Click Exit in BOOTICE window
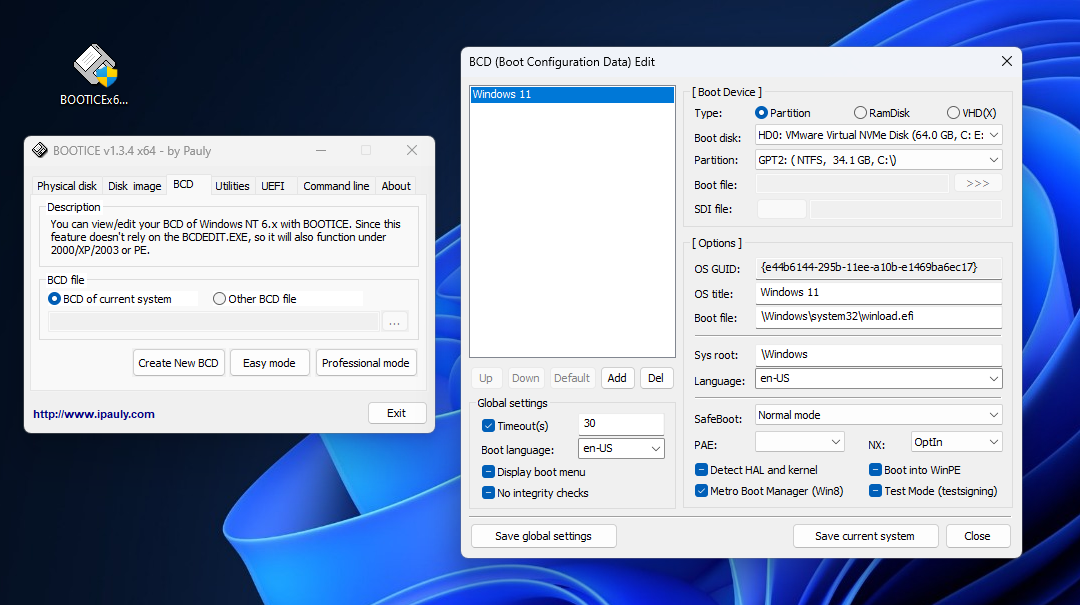This screenshot has width=1080, height=605. 397,413
